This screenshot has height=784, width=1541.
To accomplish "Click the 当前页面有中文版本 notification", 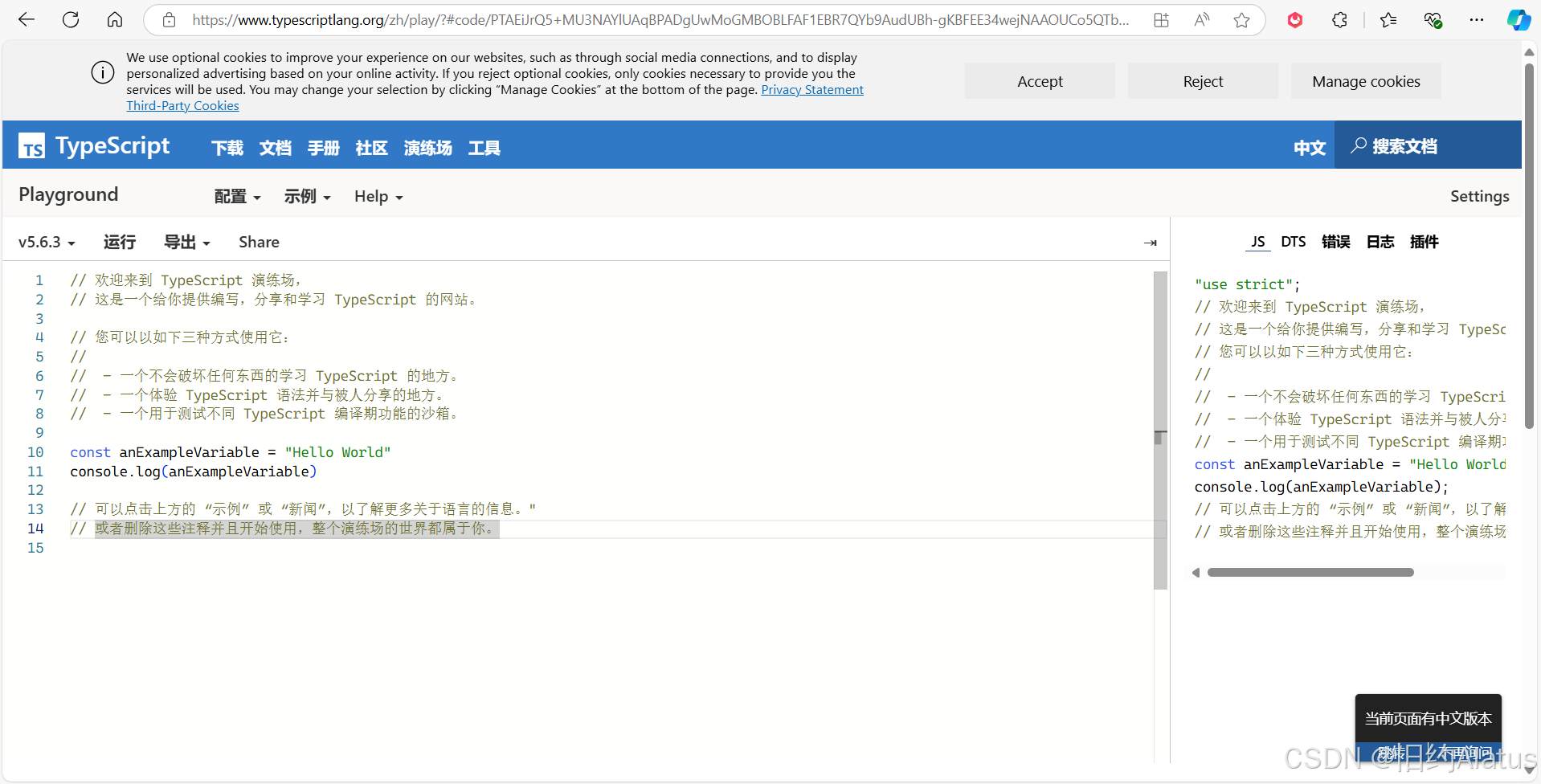I will (1428, 719).
